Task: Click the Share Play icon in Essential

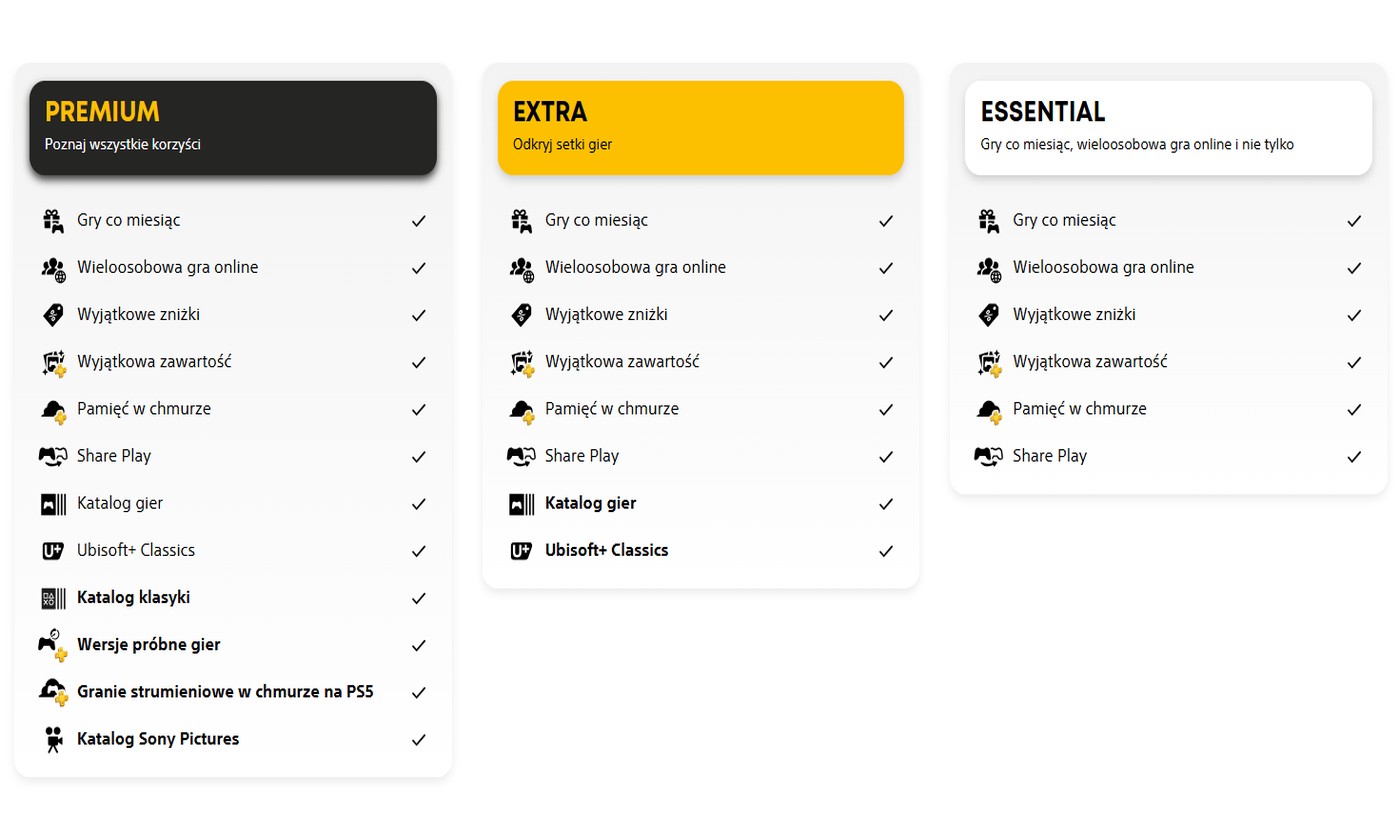Action: coord(988,457)
